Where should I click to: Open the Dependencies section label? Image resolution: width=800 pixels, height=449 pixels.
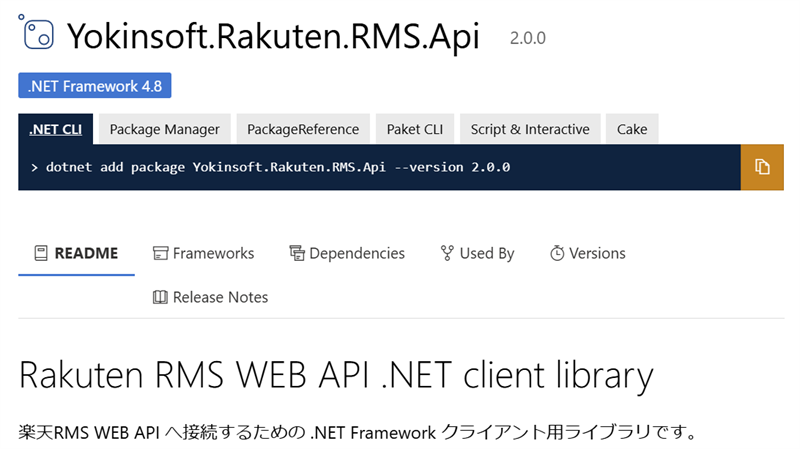pyautogui.click(x=357, y=253)
